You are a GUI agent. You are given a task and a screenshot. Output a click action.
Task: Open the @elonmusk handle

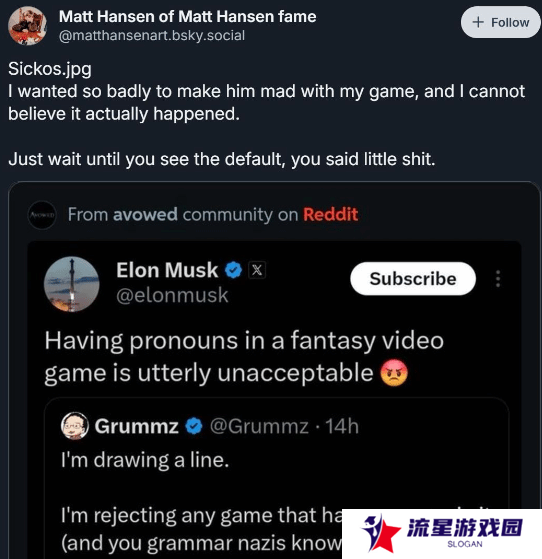(x=172, y=295)
